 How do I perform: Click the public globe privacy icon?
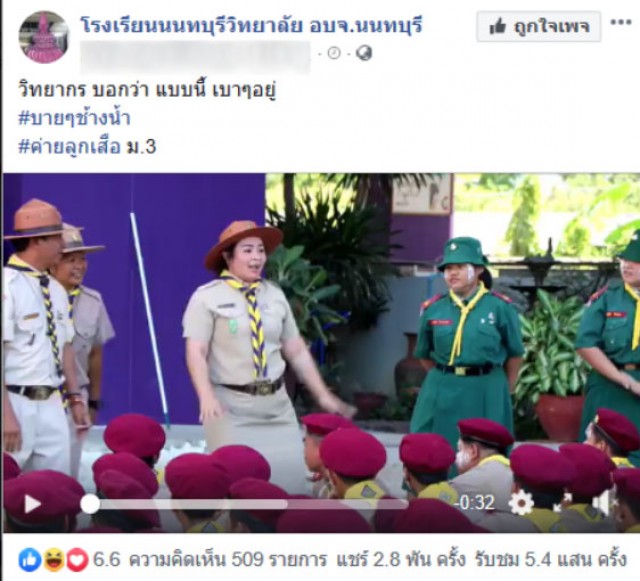coord(364,53)
